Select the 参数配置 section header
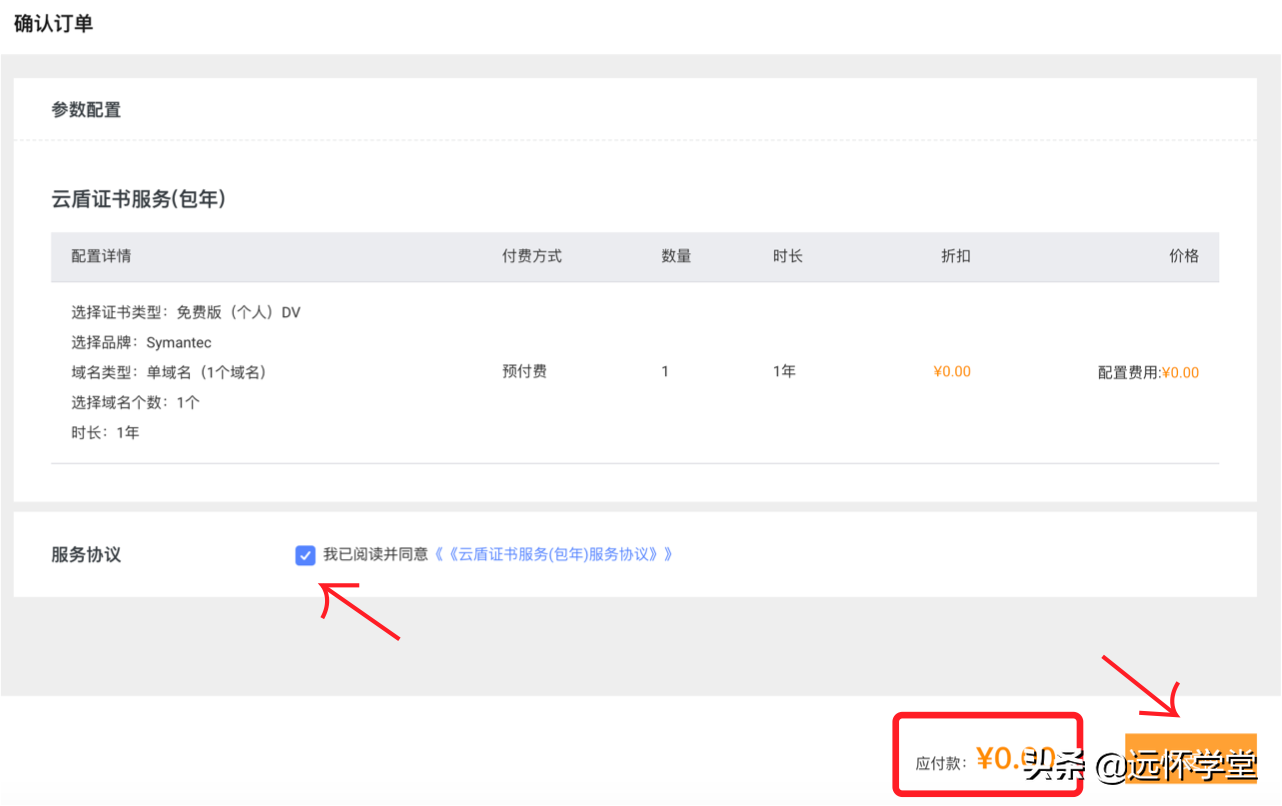Screen dimensions: 1282x806 (86, 110)
